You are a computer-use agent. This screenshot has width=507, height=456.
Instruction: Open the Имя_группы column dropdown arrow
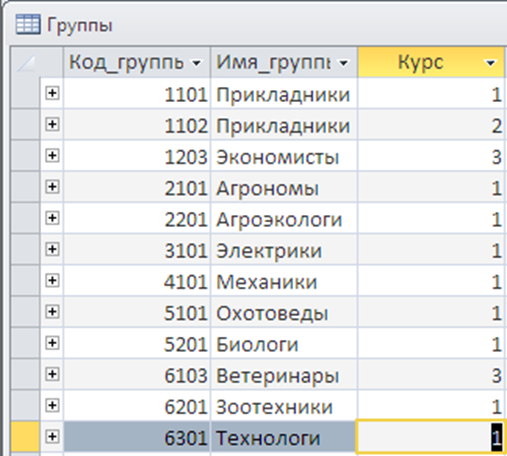pos(343,63)
